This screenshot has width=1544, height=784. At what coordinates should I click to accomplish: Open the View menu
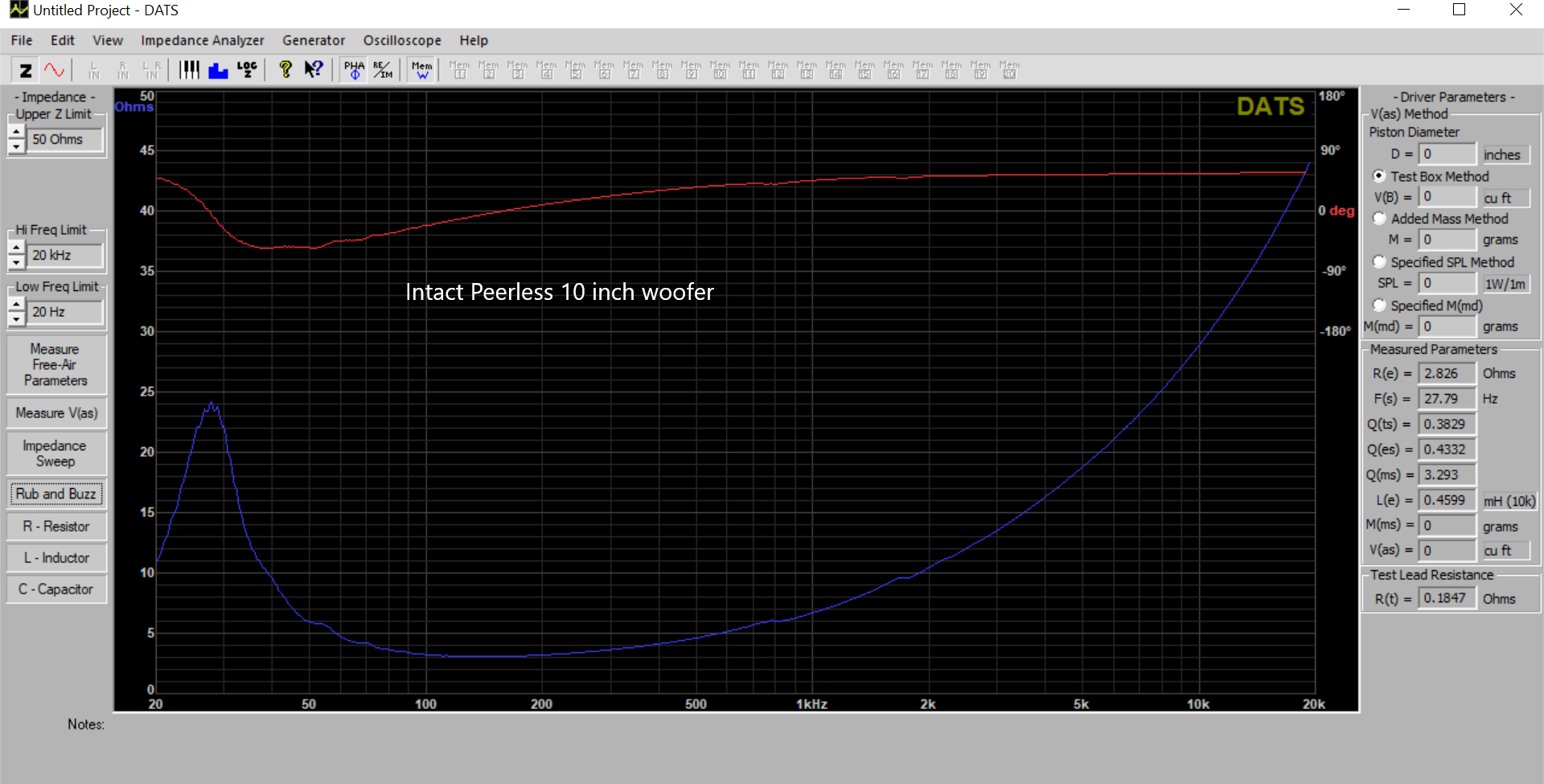pyautogui.click(x=108, y=40)
